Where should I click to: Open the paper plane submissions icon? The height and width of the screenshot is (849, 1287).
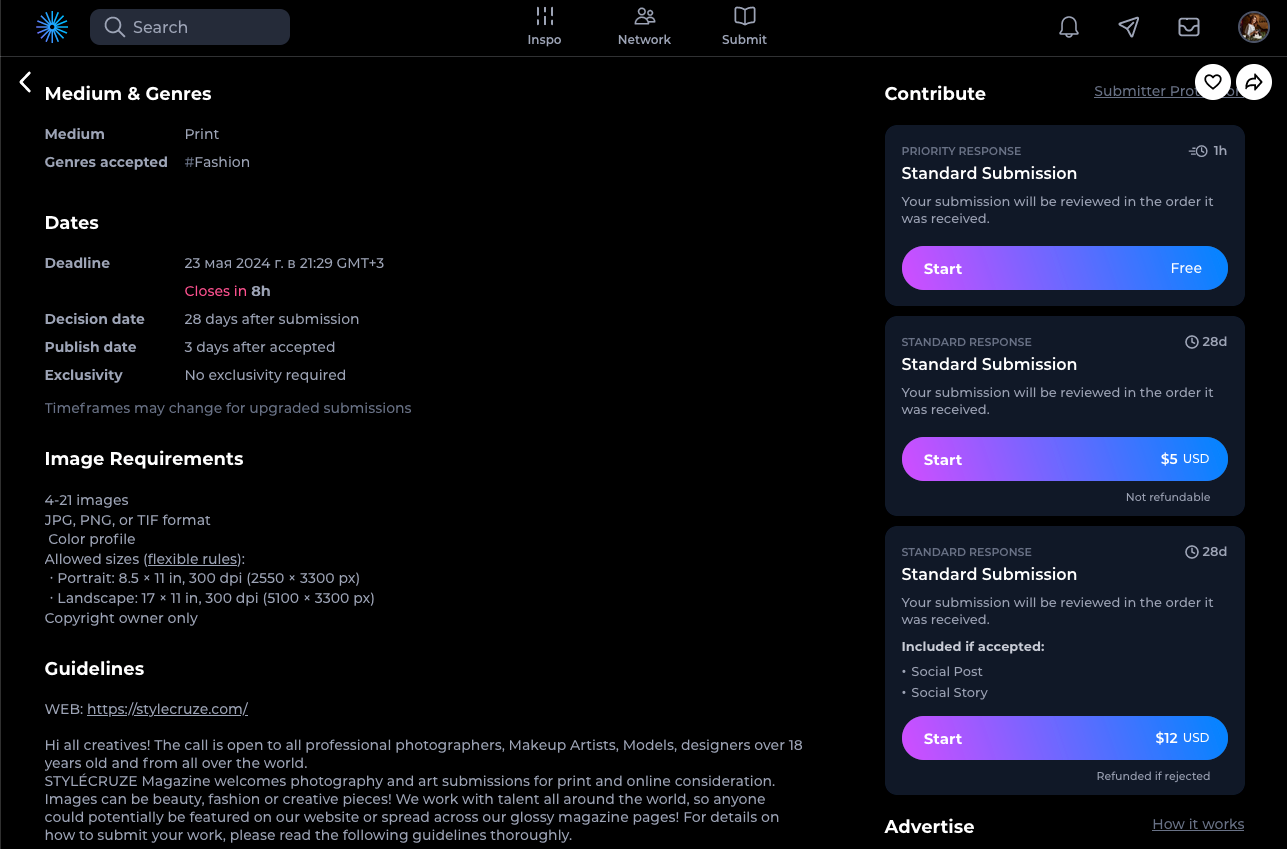pyautogui.click(x=1129, y=27)
